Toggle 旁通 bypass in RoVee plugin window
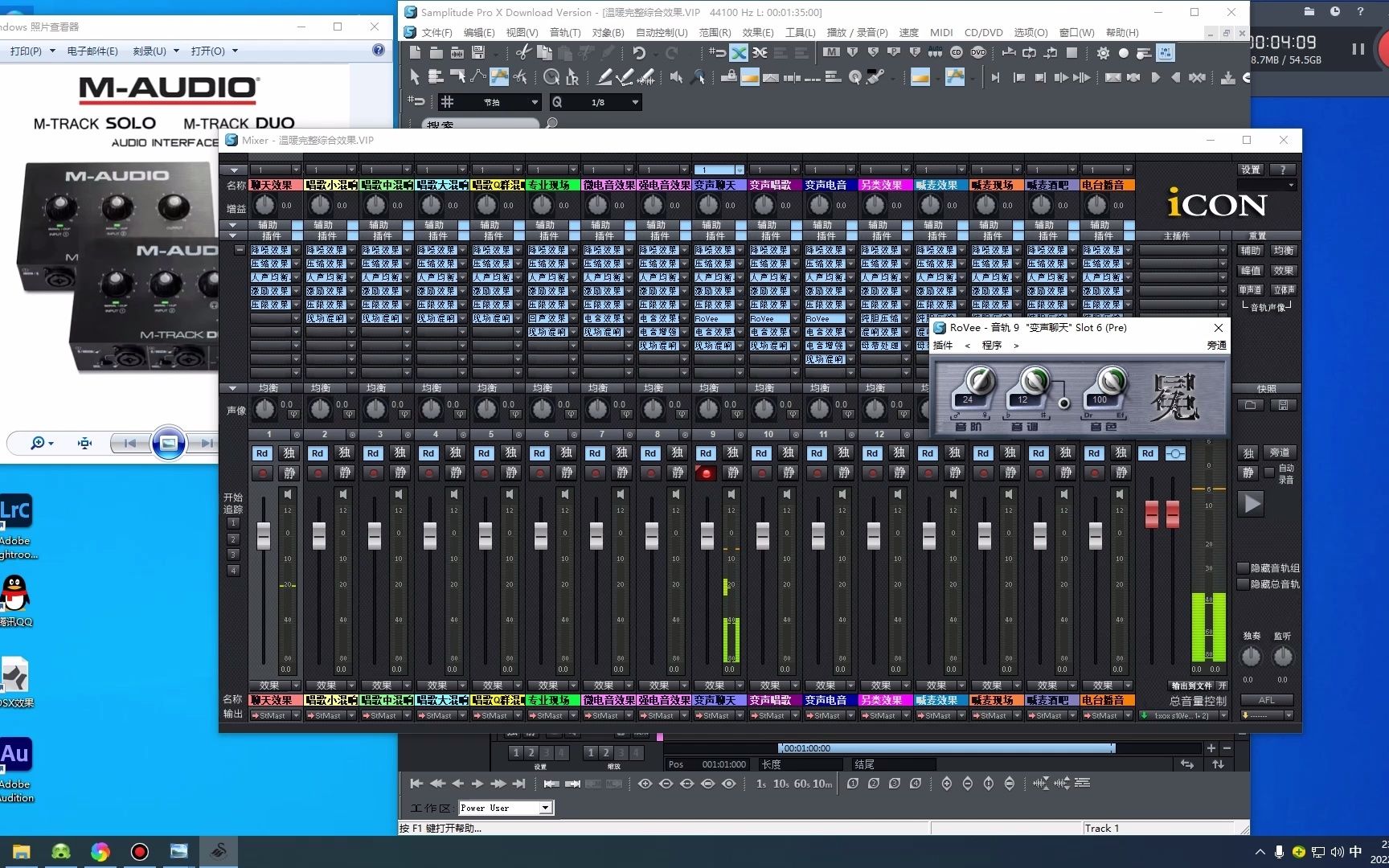This screenshot has height=868, width=1389. [x=1216, y=346]
